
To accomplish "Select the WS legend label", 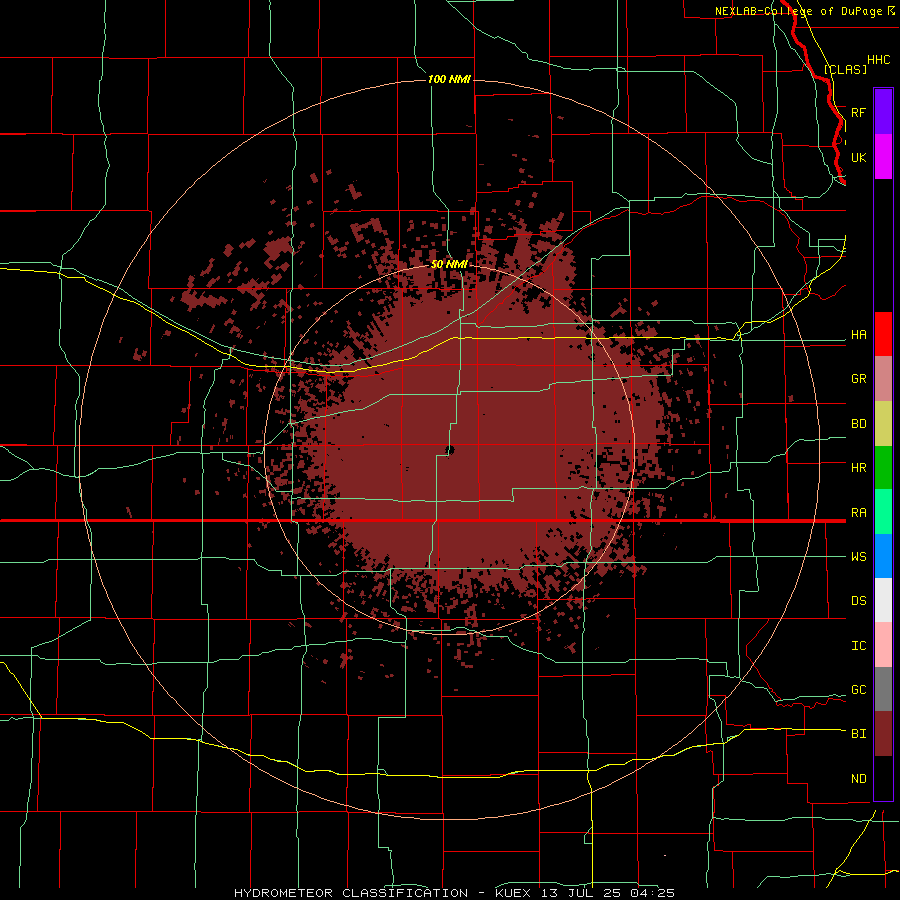I will tap(858, 556).
